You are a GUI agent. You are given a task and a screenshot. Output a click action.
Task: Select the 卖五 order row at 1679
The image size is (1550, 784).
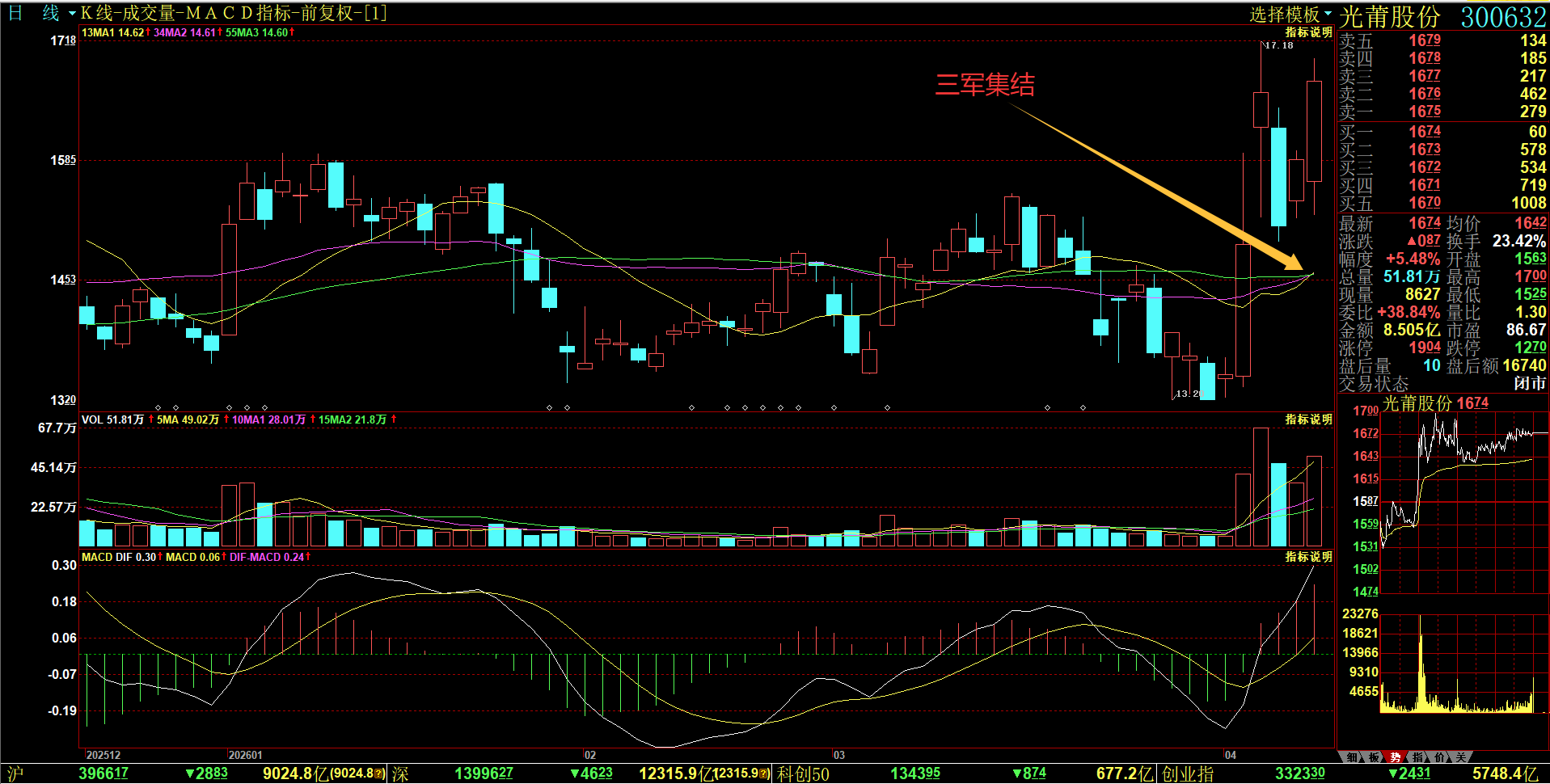(x=1442, y=40)
